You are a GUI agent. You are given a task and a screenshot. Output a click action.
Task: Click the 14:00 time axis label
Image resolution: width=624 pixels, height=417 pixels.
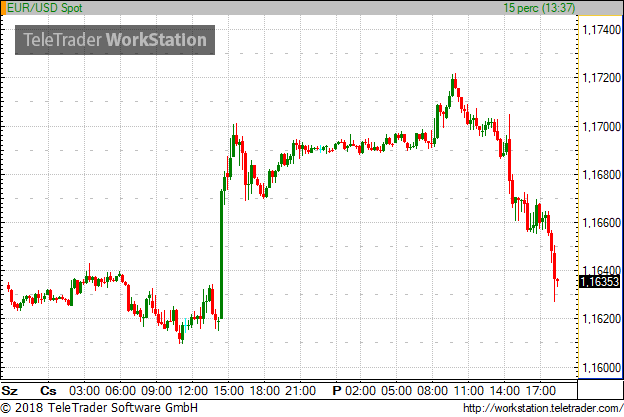coord(505,391)
